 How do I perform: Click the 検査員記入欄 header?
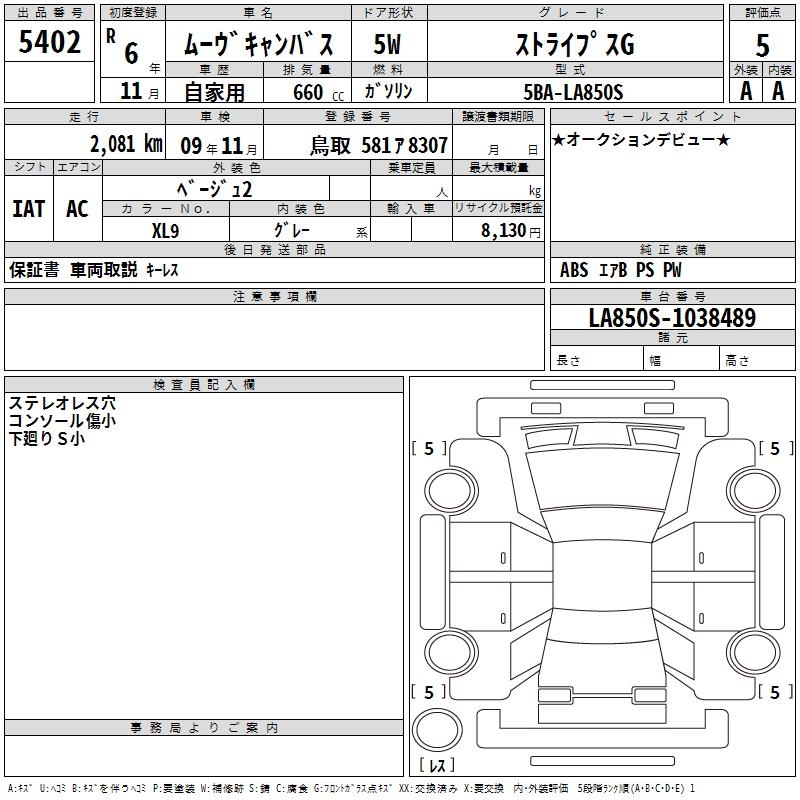pyautogui.click(x=204, y=385)
